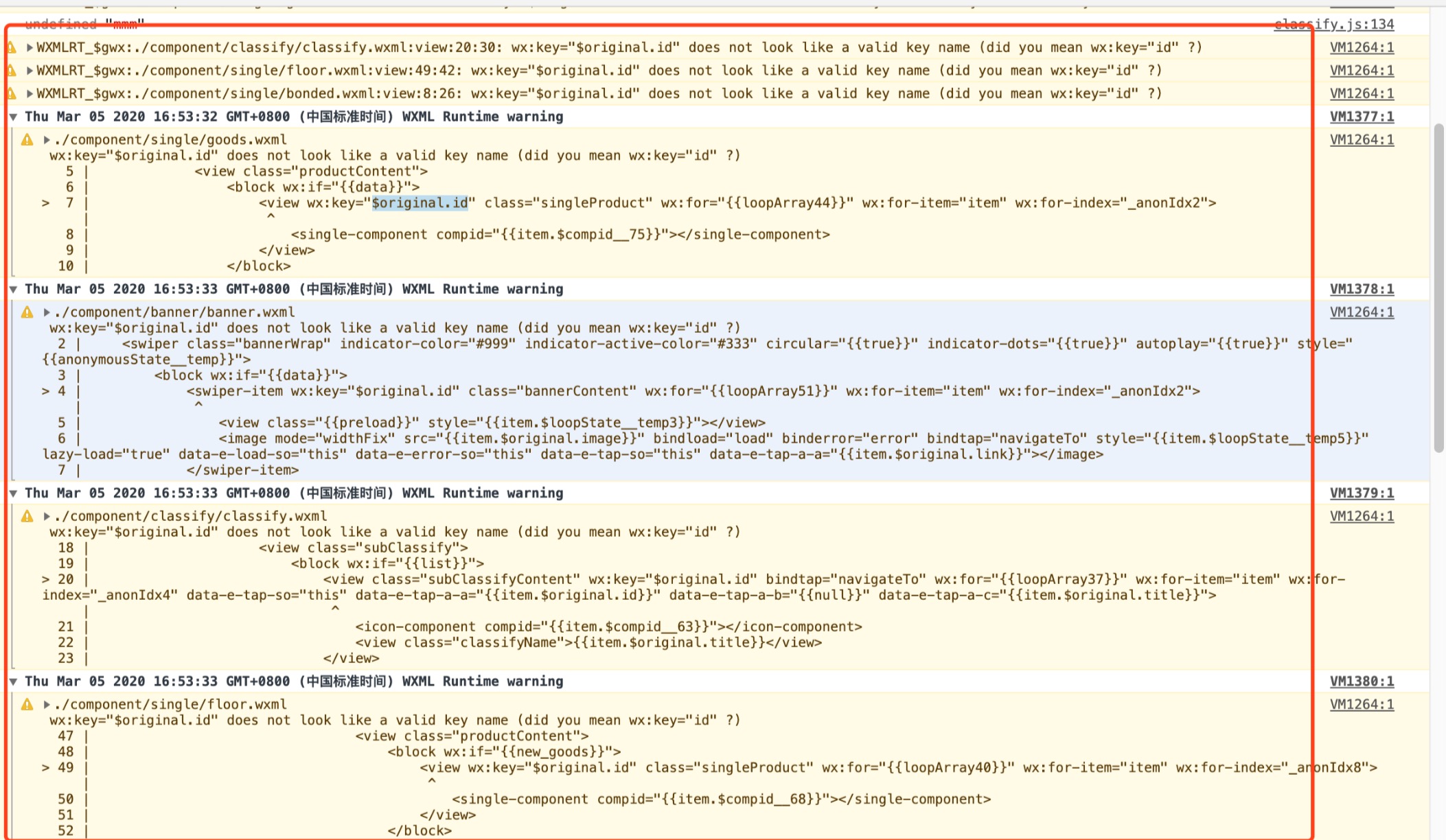Image resolution: width=1446 pixels, height=840 pixels.
Task: Click warning icon beside classify/classify.wxml group entry
Action: [27, 516]
